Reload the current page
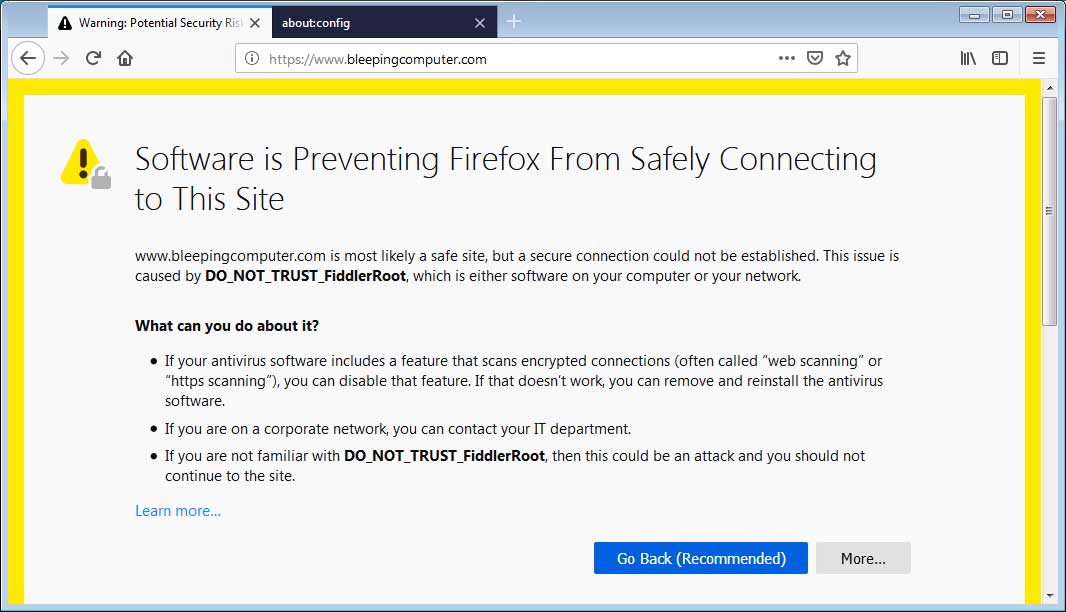Image resolution: width=1066 pixels, height=612 pixels. pos(93,58)
